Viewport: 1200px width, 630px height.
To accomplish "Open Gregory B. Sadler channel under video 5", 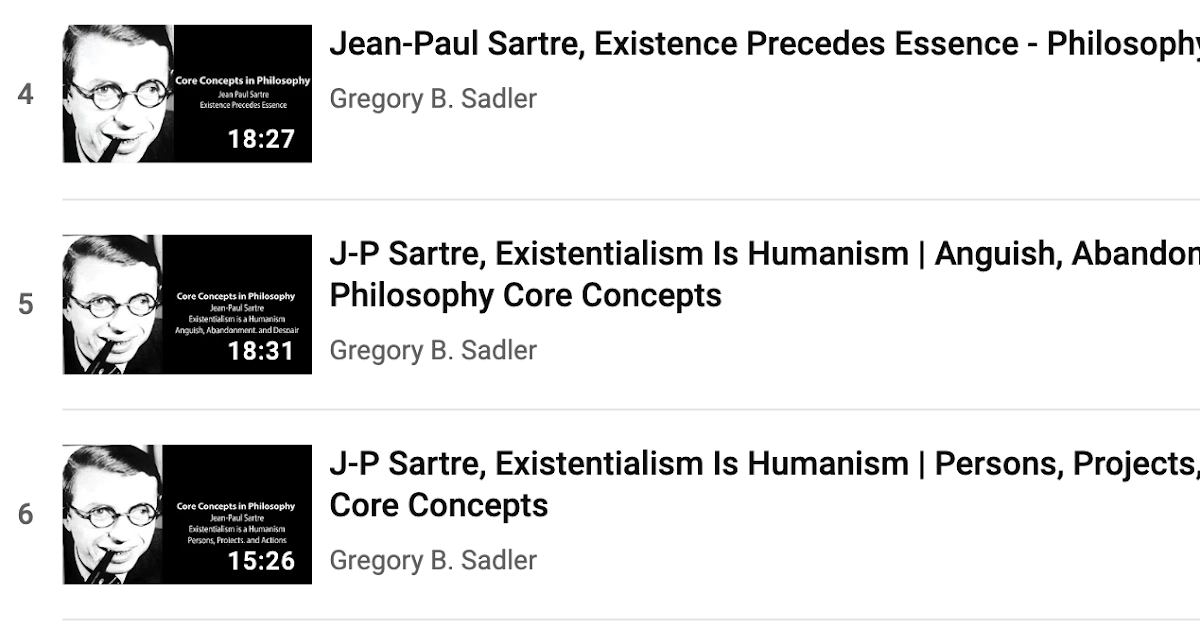I will click(433, 350).
